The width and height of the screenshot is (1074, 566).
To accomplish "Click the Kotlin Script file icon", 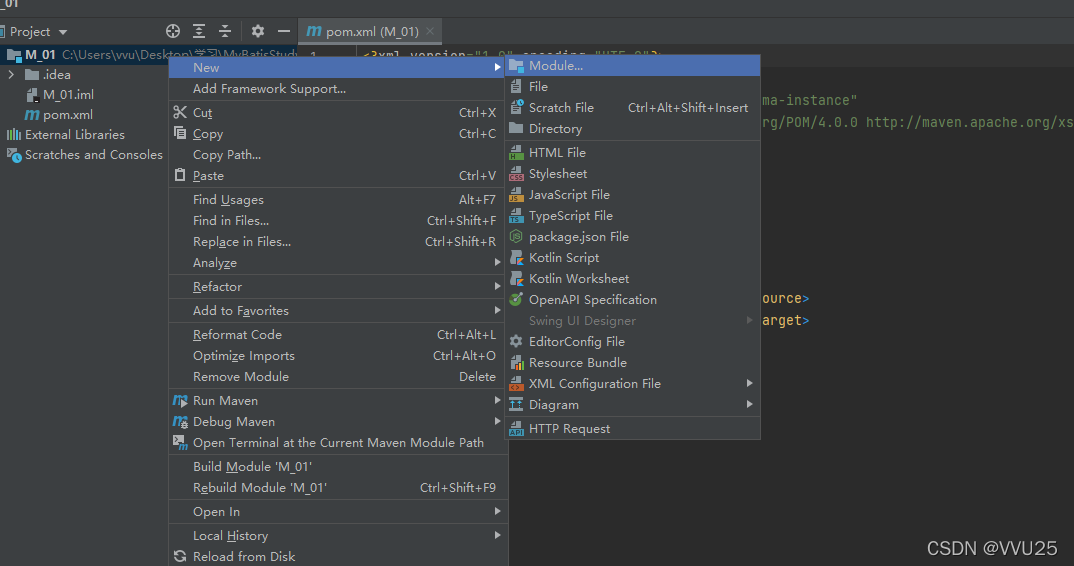I will click(516, 258).
